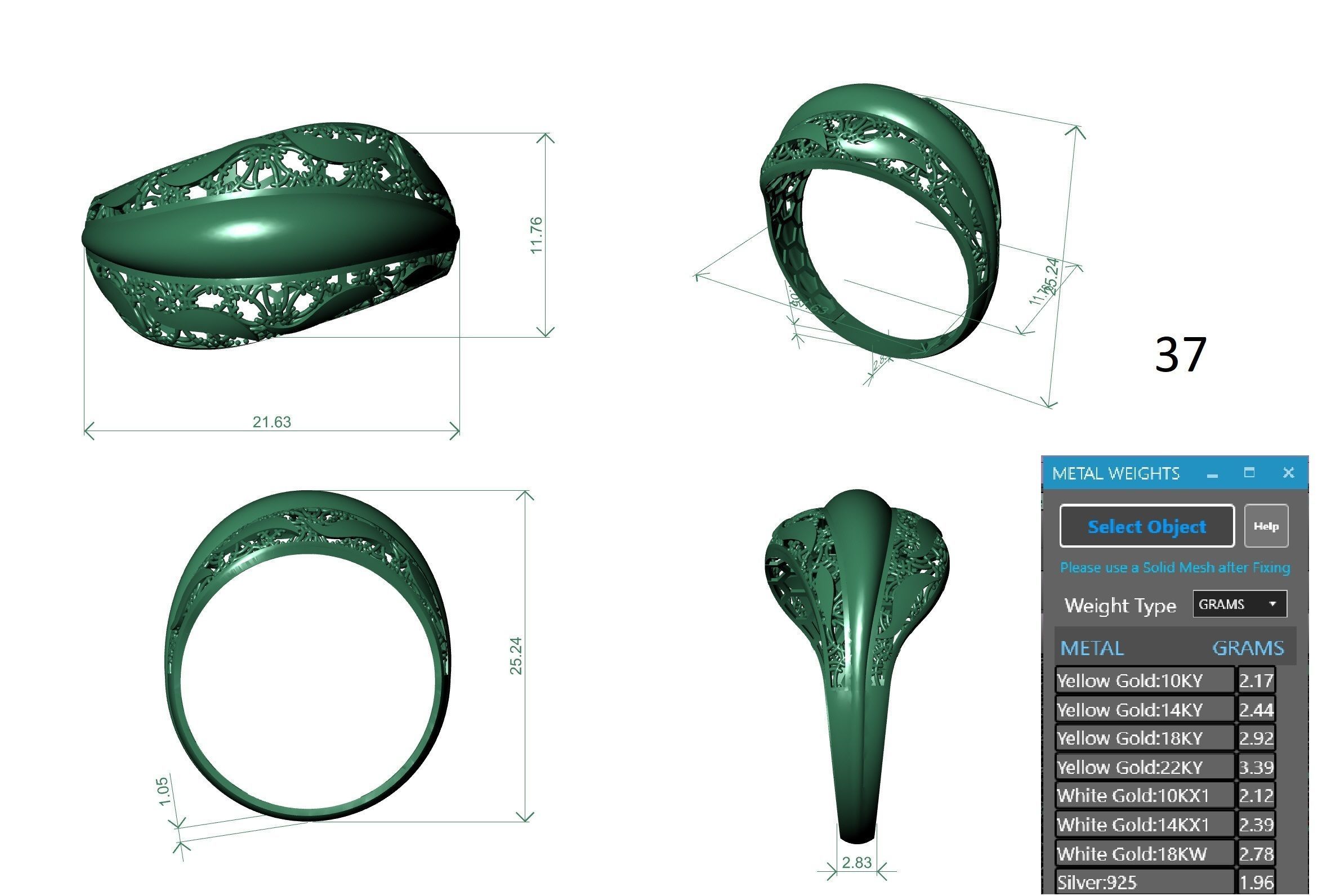Click the top-view ring thumbnail
The width and height of the screenshot is (1331, 896).
pyautogui.click(x=271, y=234)
